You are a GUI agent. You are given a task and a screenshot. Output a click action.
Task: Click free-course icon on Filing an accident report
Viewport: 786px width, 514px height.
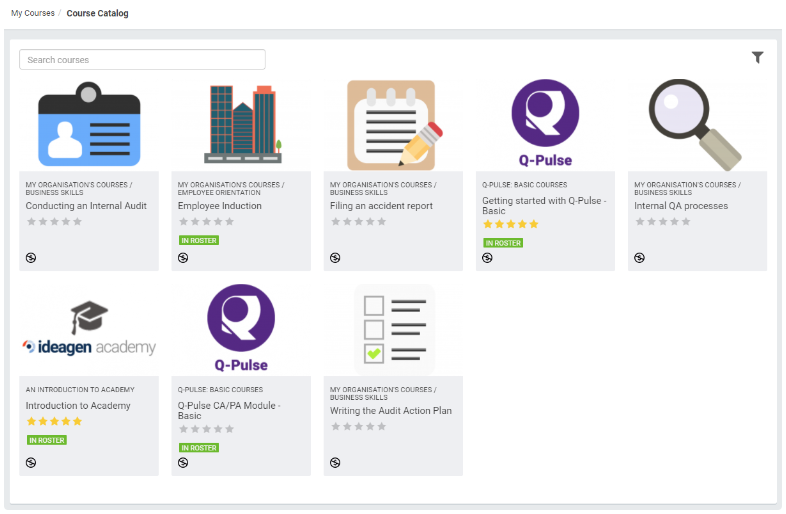[x=335, y=258]
